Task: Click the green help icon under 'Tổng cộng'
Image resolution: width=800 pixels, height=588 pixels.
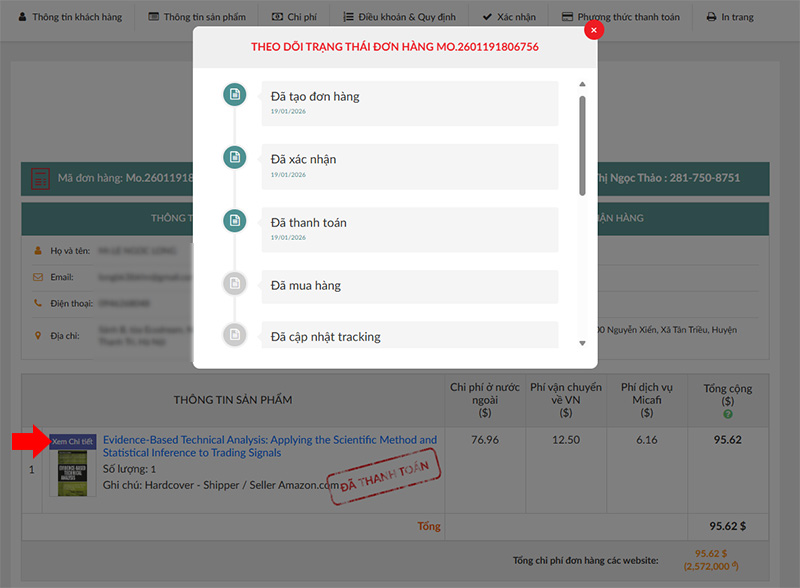Action: pos(727,414)
